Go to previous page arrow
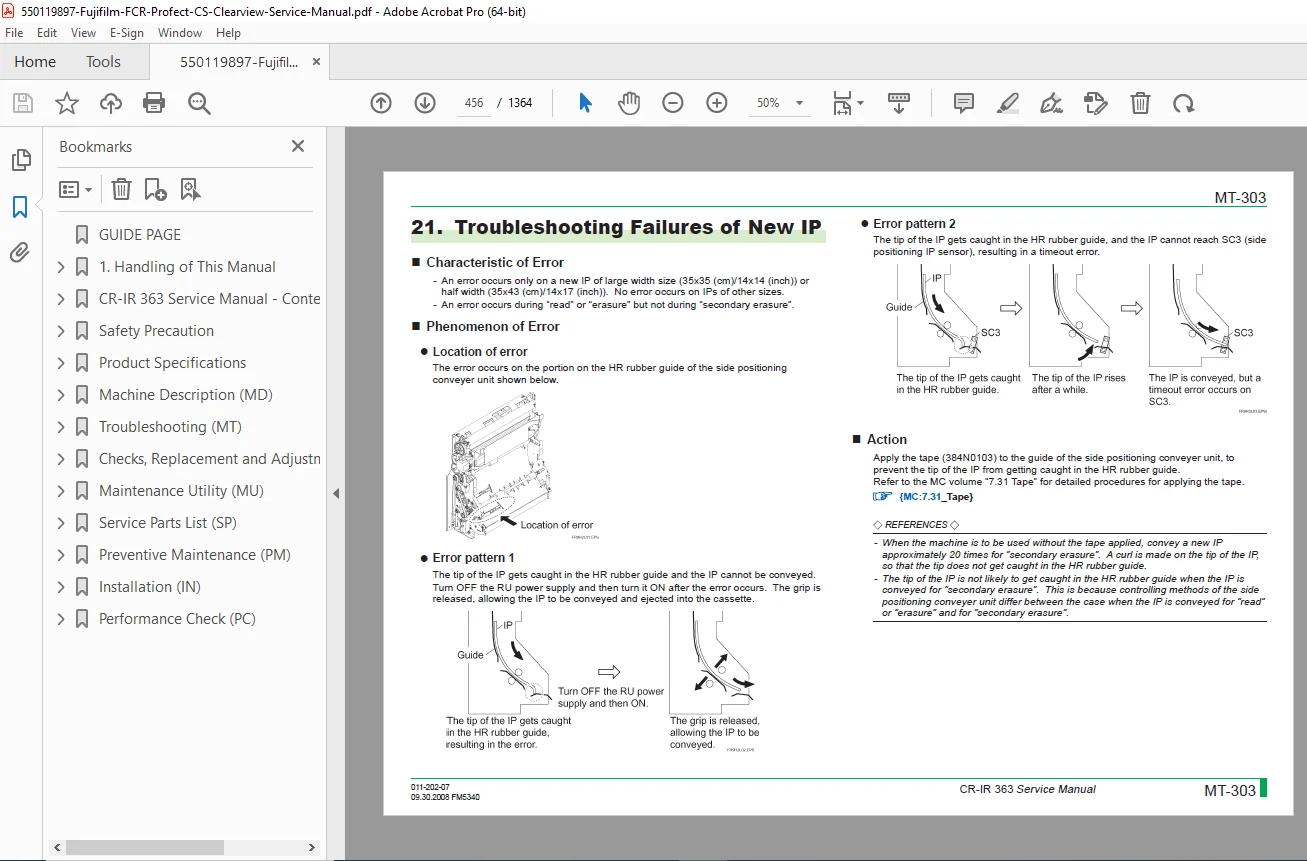 point(381,103)
